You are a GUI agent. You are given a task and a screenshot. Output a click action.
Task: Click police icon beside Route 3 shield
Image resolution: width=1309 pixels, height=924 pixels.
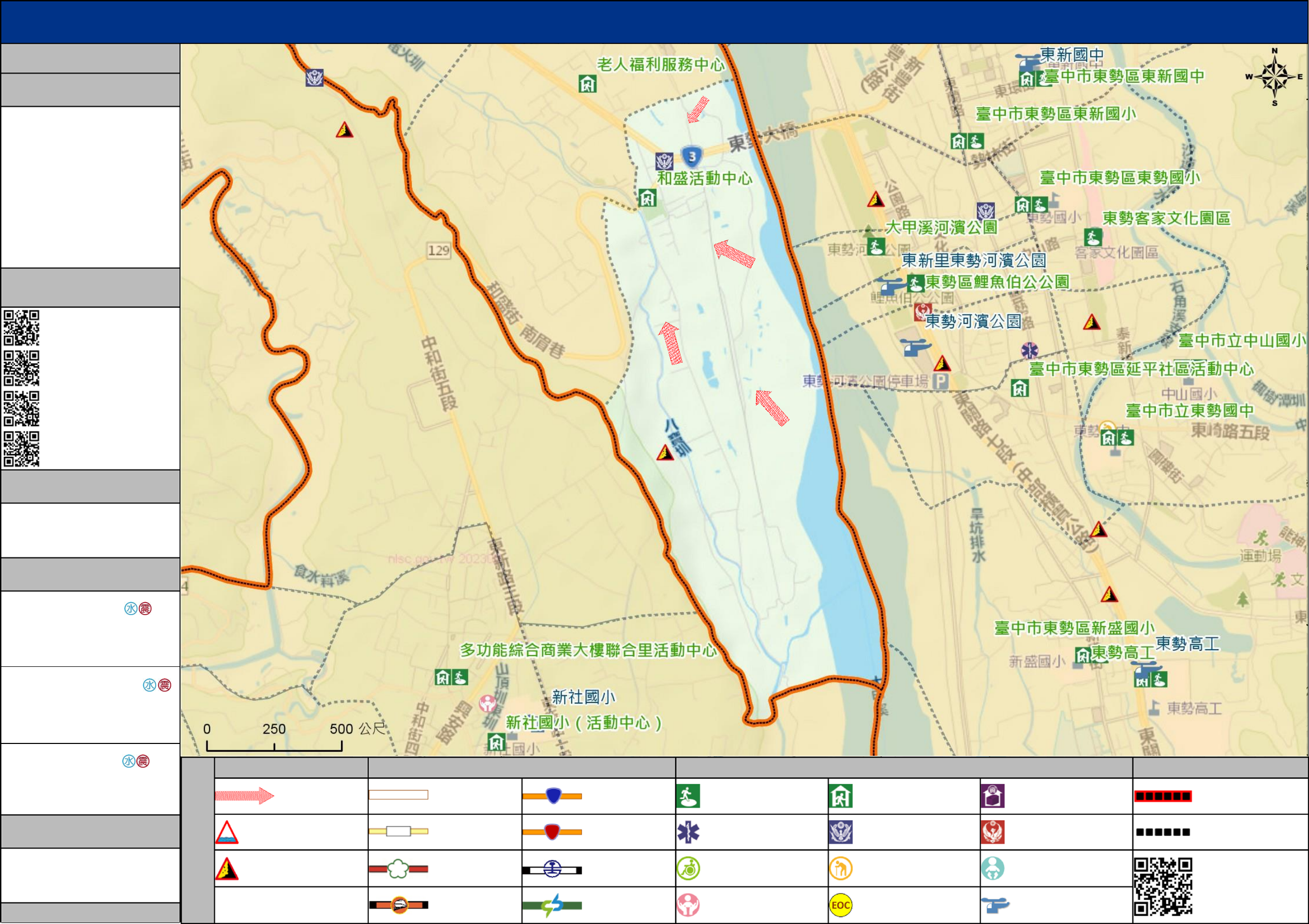click(x=664, y=161)
